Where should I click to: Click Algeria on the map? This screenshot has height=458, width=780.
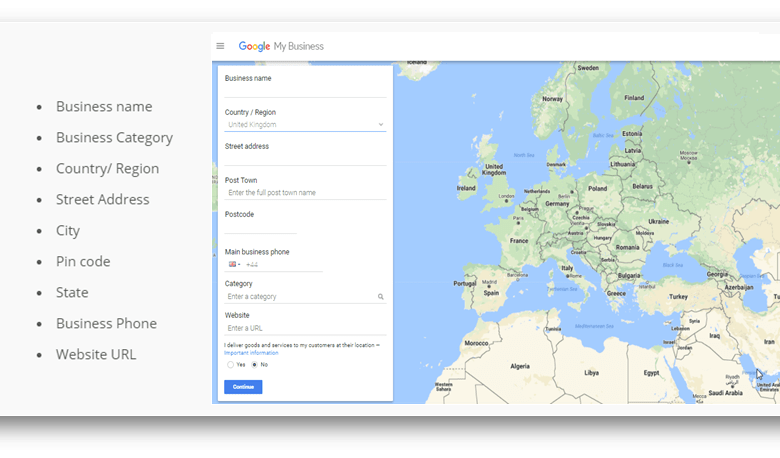pos(520,366)
